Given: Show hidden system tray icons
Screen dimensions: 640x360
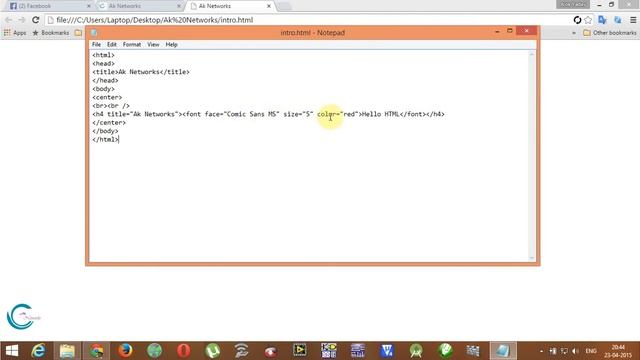Looking at the screenshot, I should click(x=541, y=351).
